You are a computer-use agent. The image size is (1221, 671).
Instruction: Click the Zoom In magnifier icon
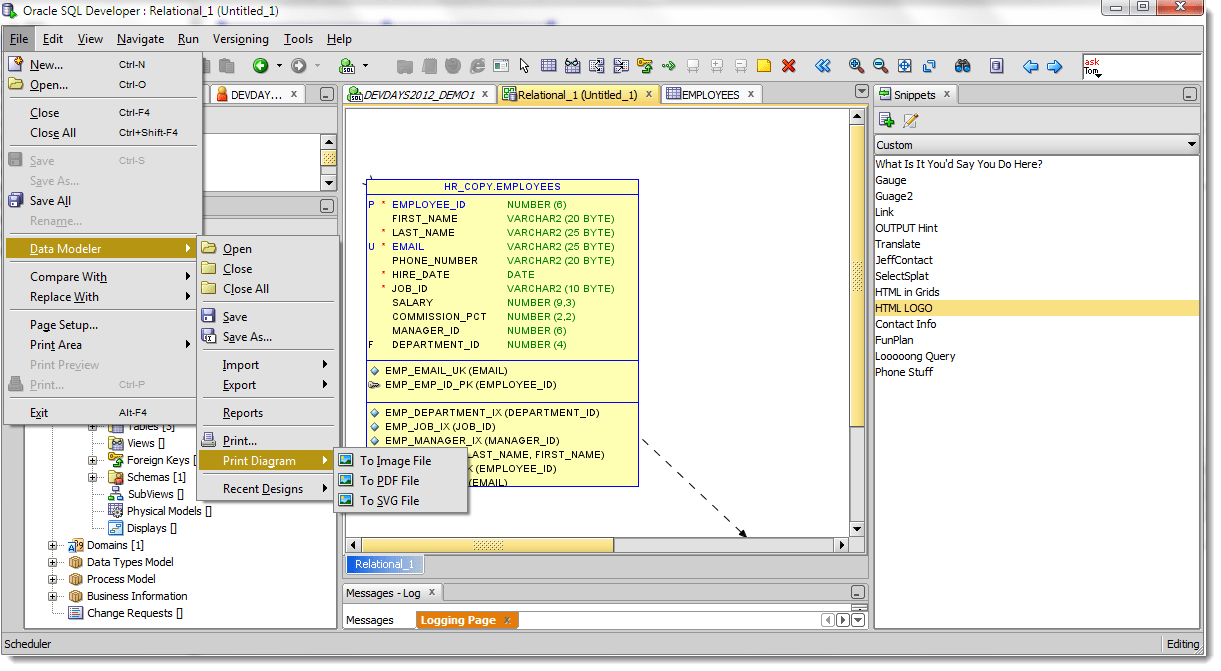(x=856, y=66)
